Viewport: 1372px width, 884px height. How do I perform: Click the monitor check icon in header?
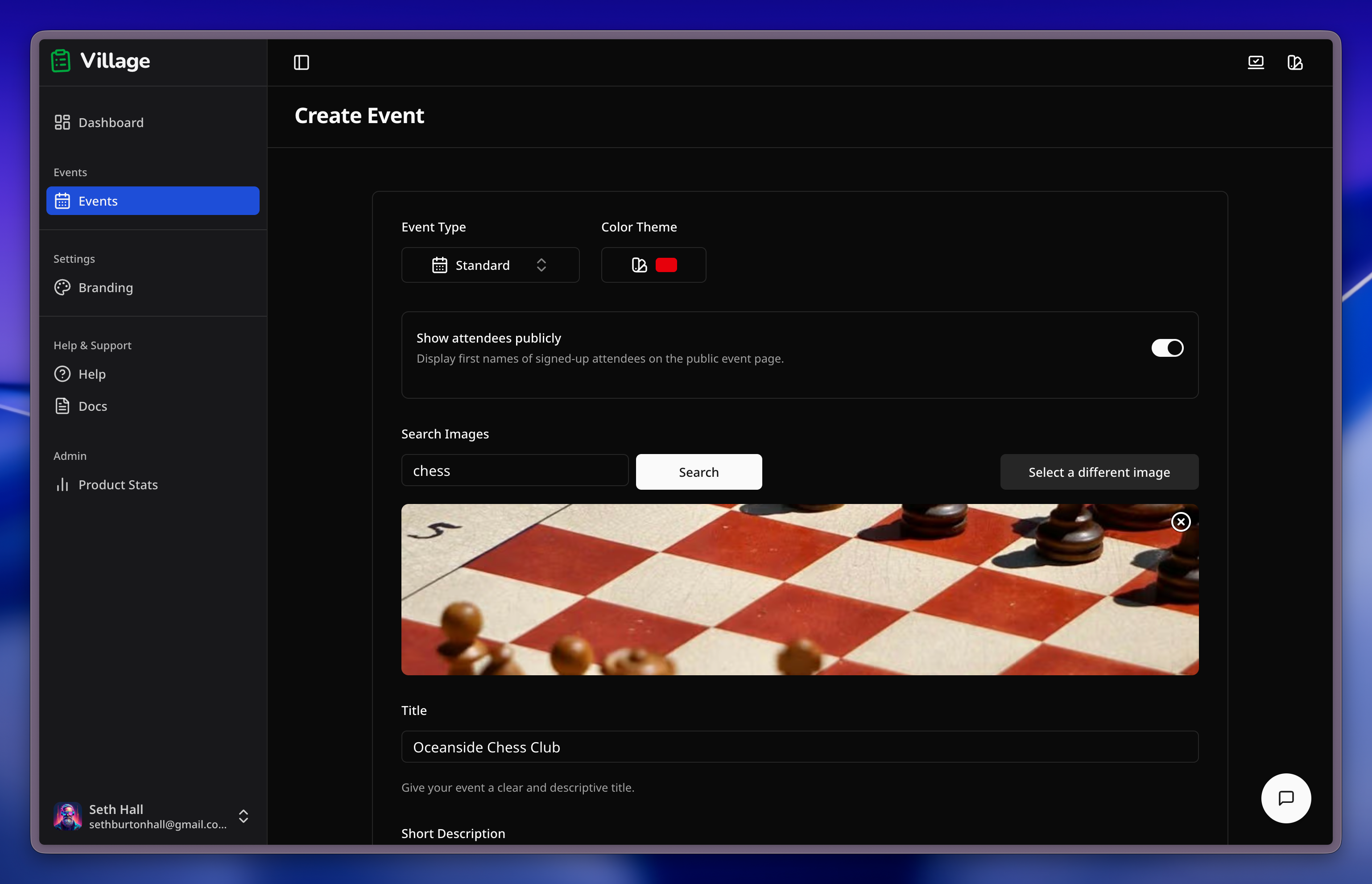1256,62
